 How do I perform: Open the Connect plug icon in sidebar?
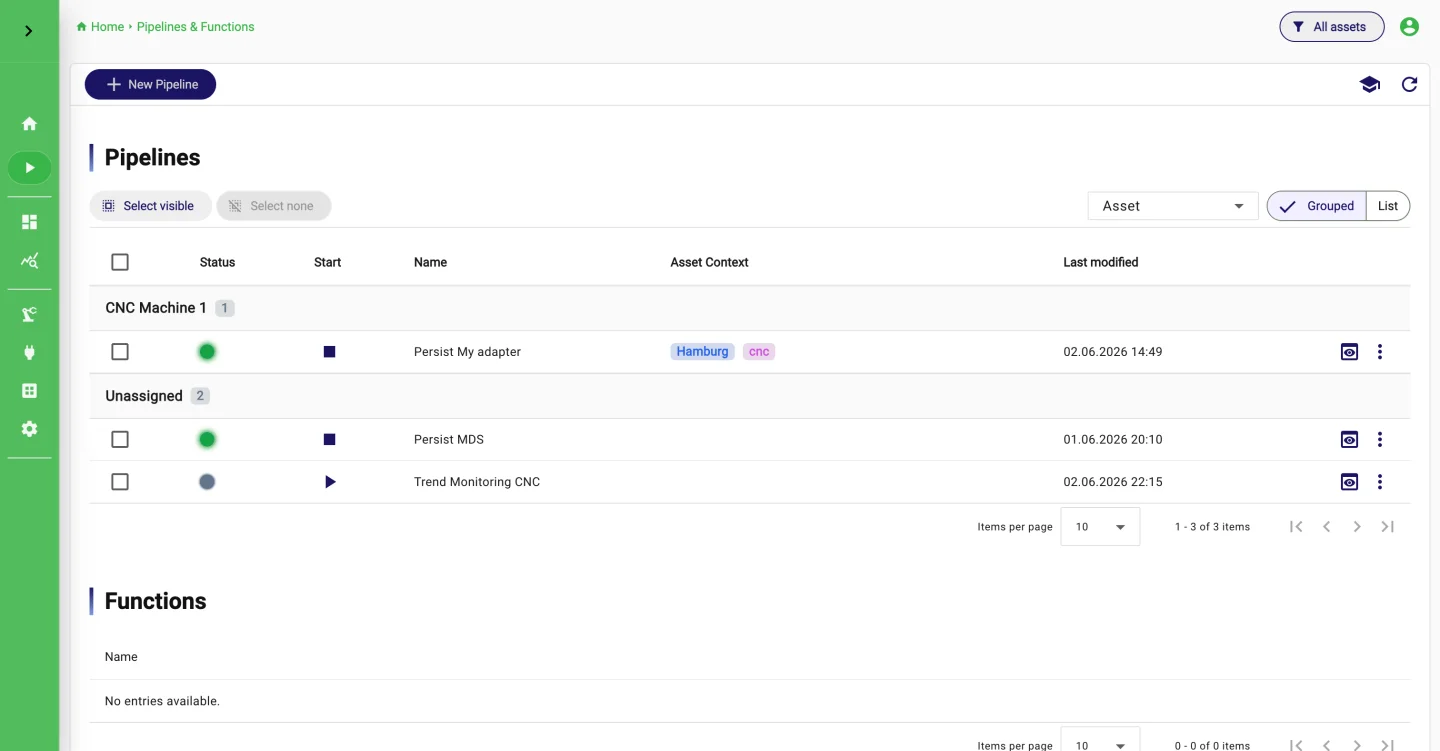click(x=29, y=352)
